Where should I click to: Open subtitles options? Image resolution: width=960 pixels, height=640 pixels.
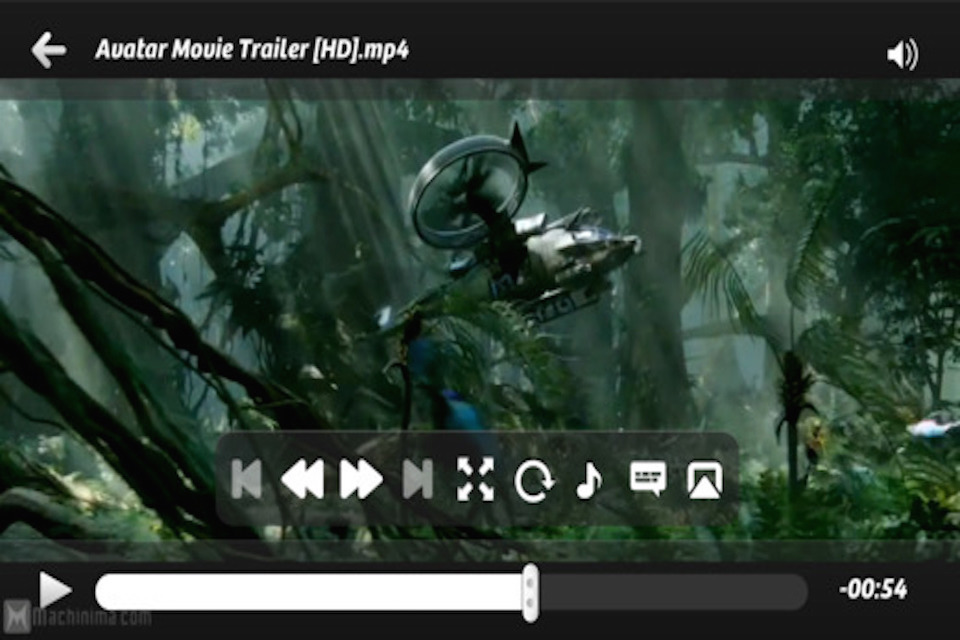point(648,478)
